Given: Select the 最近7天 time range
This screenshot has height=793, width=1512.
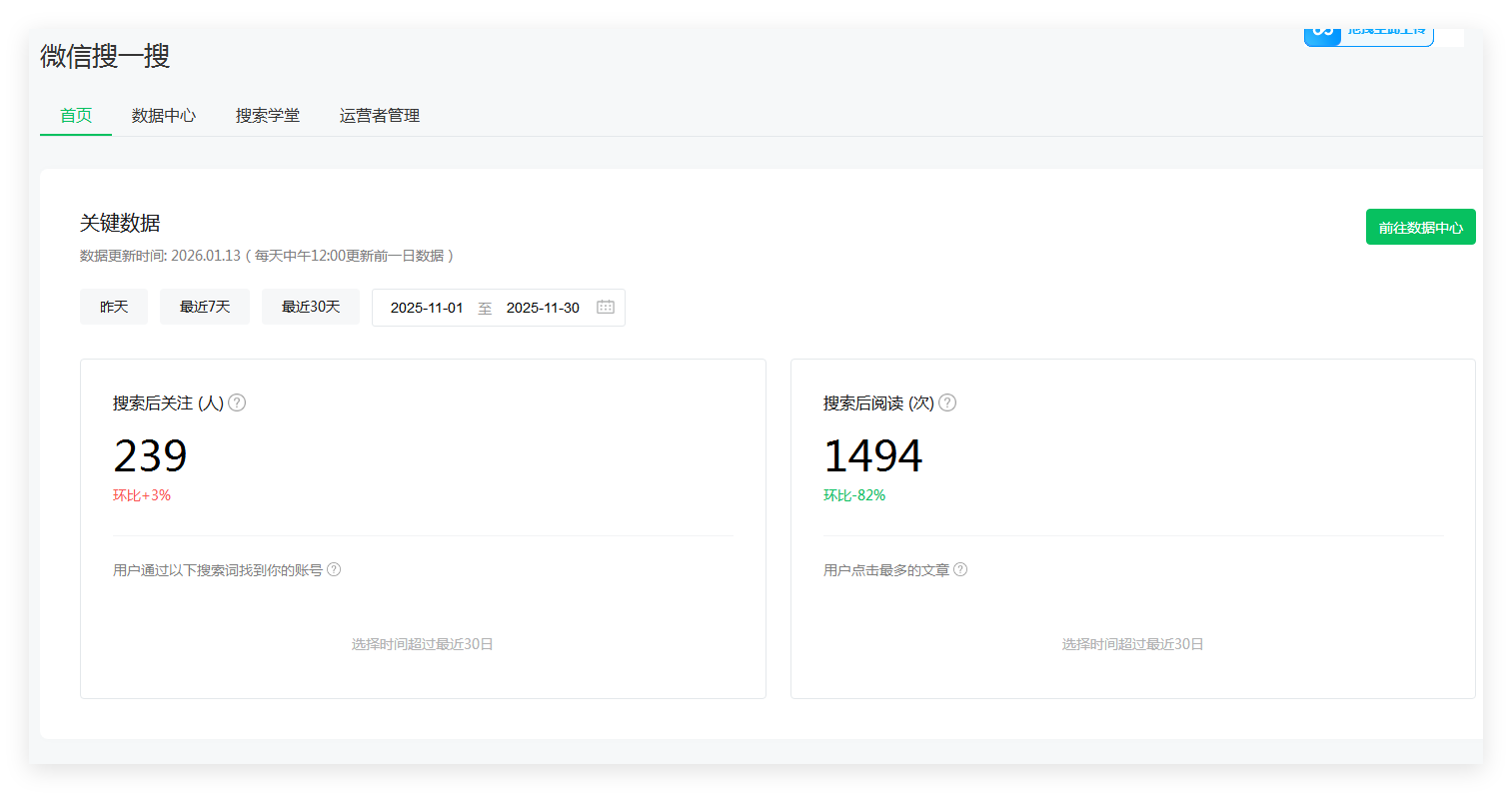Looking at the screenshot, I should pyautogui.click(x=205, y=307).
